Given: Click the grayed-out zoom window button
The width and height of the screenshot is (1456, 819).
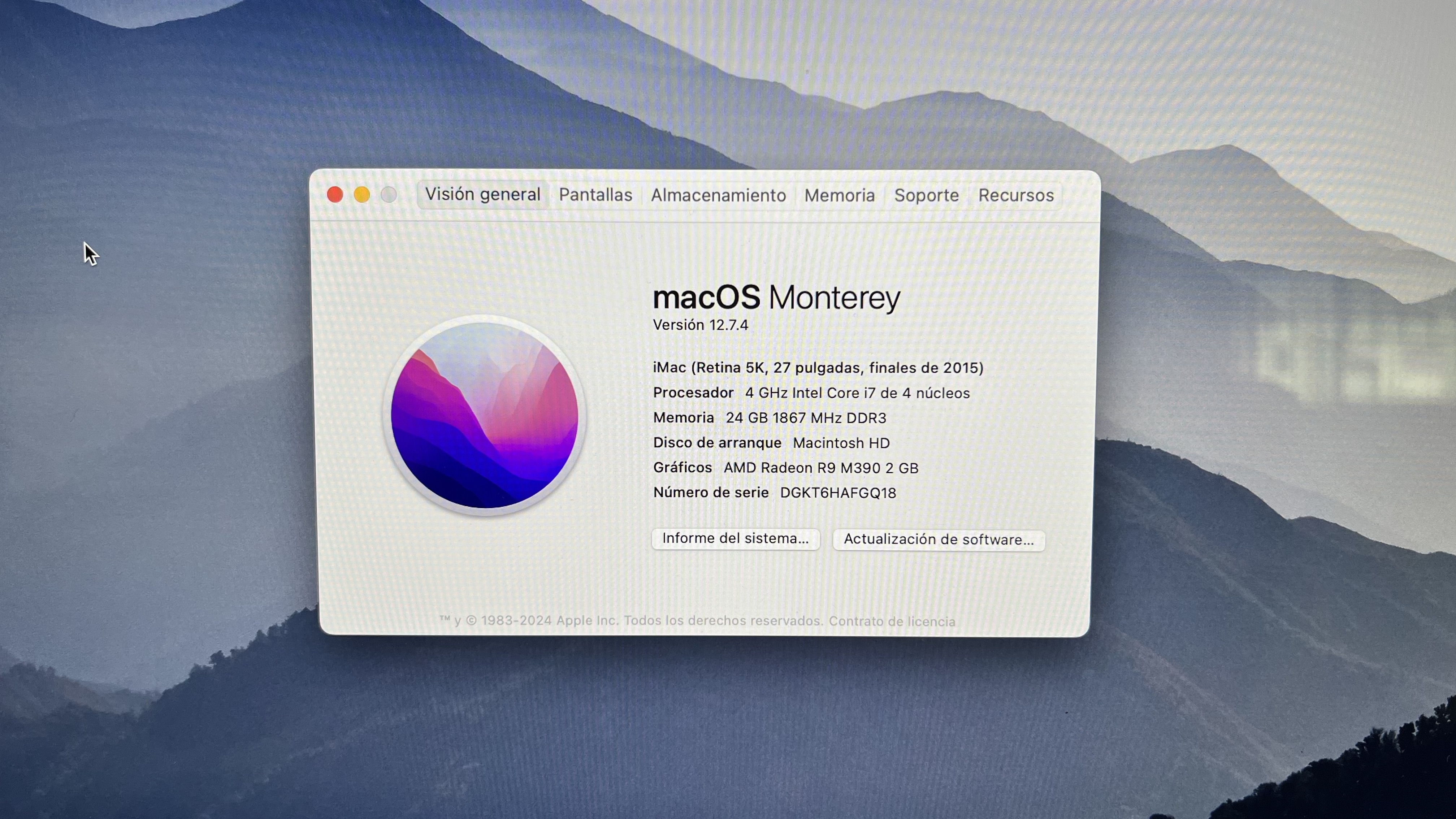Looking at the screenshot, I should [388, 195].
